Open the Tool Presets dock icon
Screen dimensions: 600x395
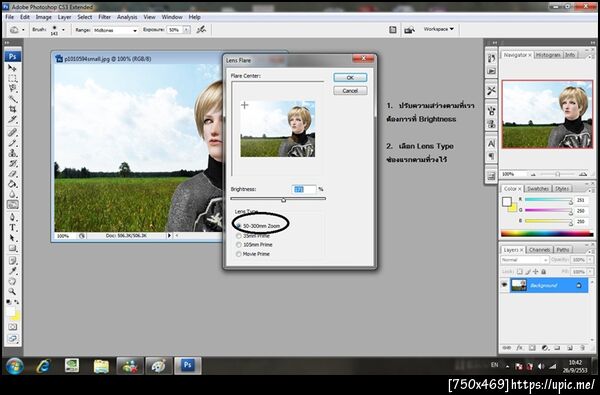point(491,91)
